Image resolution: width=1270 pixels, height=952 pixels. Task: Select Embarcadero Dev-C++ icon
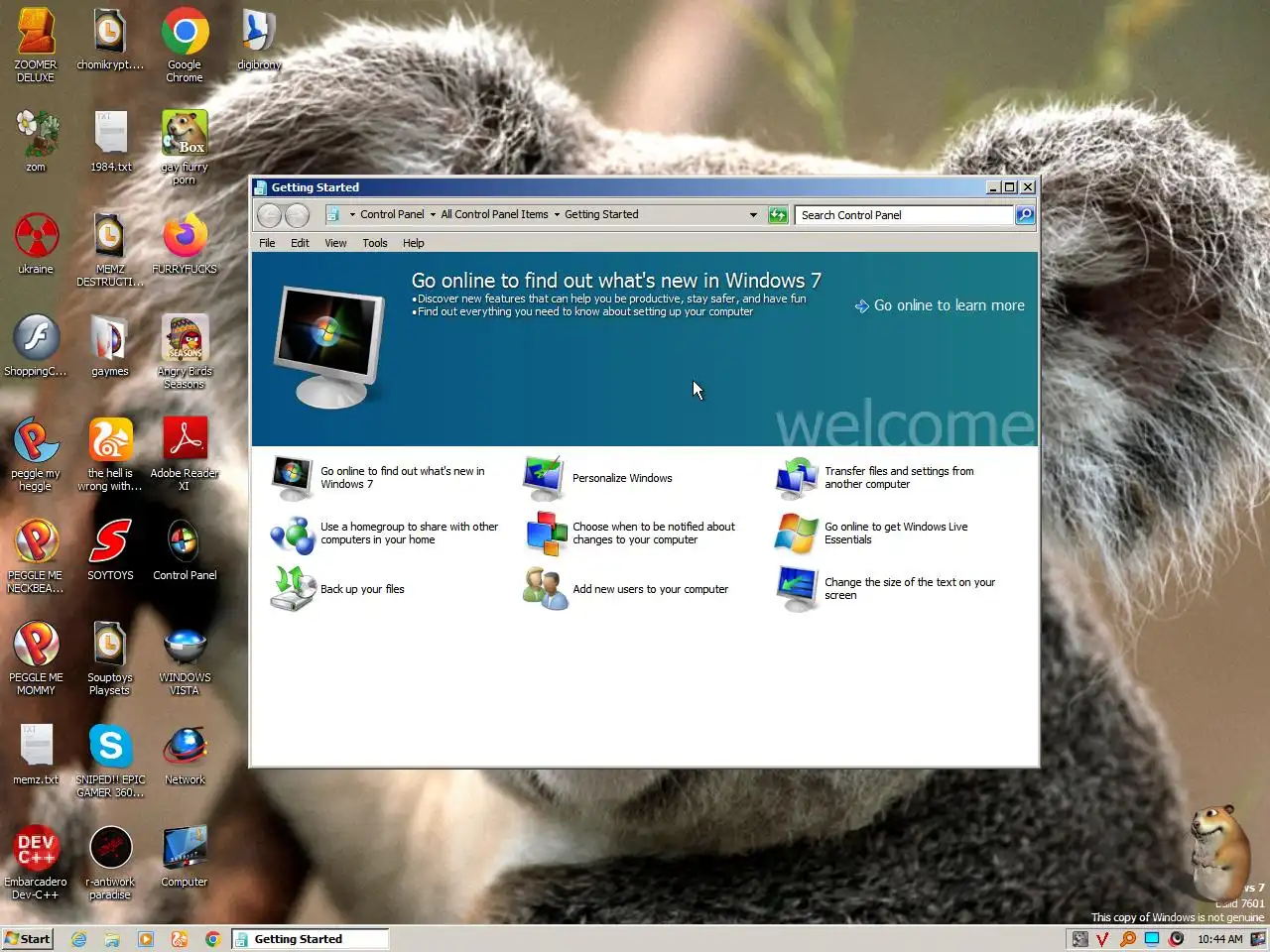pos(36,862)
